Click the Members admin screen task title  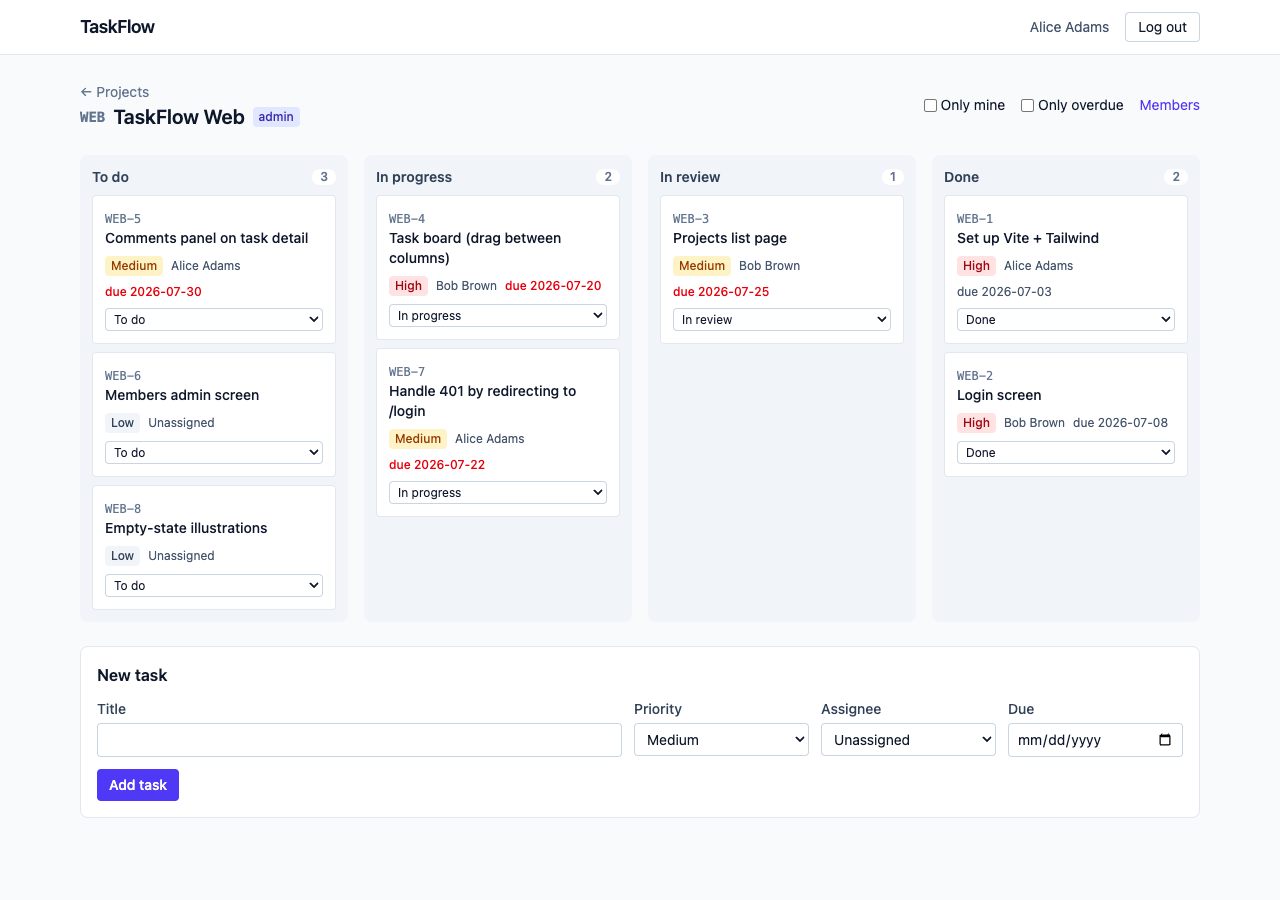182,395
